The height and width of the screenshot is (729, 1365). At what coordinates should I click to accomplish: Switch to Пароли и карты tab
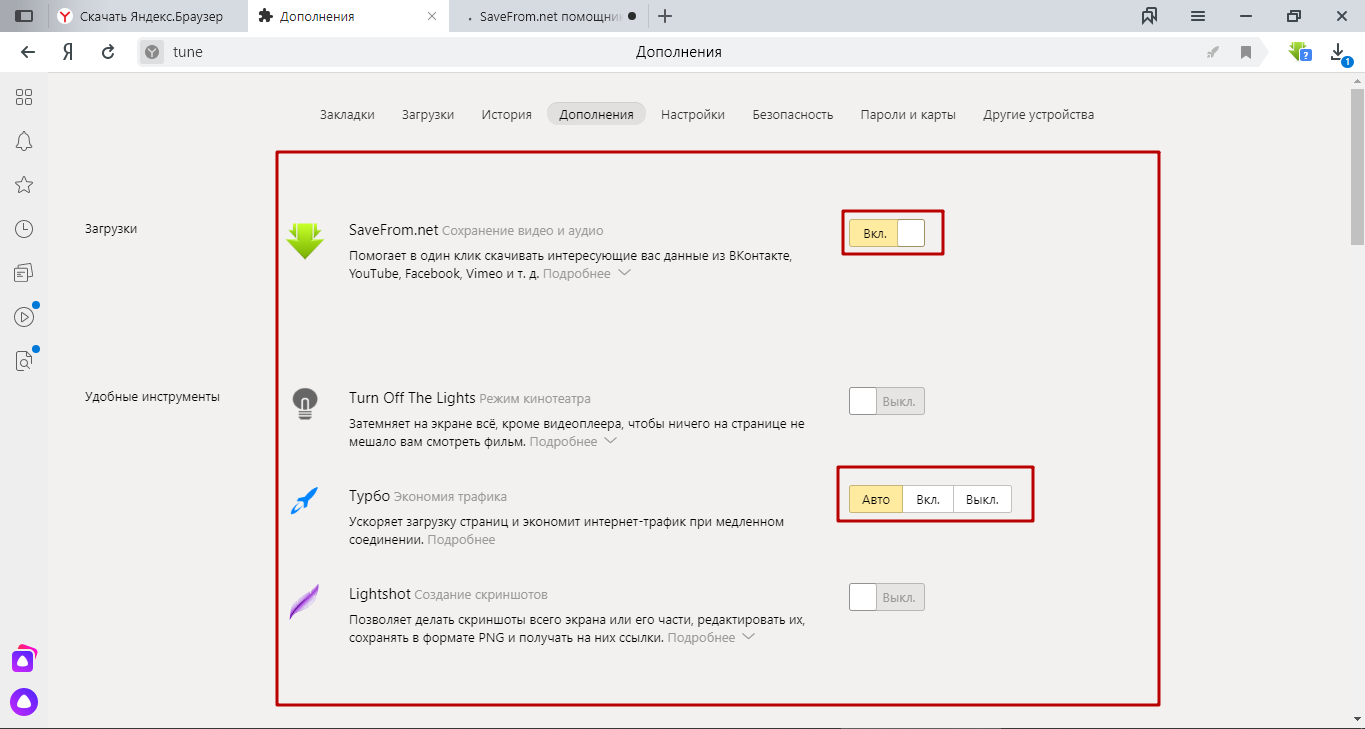tap(908, 114)
